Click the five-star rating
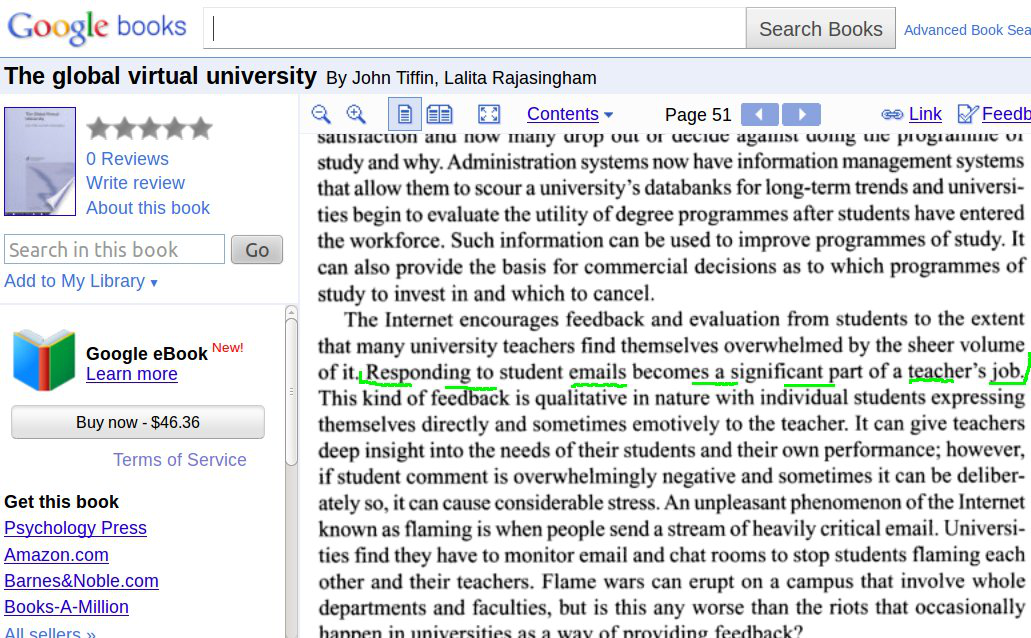Screen dimensions: 1031x638 [149, 128]
